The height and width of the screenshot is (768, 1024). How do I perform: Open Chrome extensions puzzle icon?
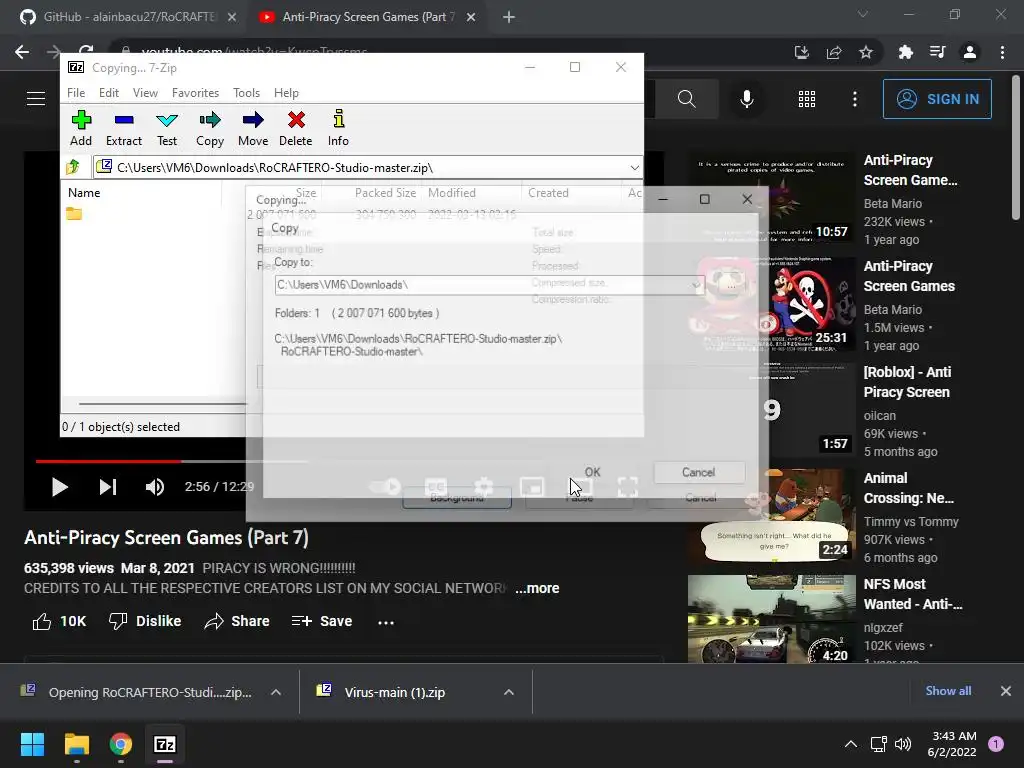[906, 52]
